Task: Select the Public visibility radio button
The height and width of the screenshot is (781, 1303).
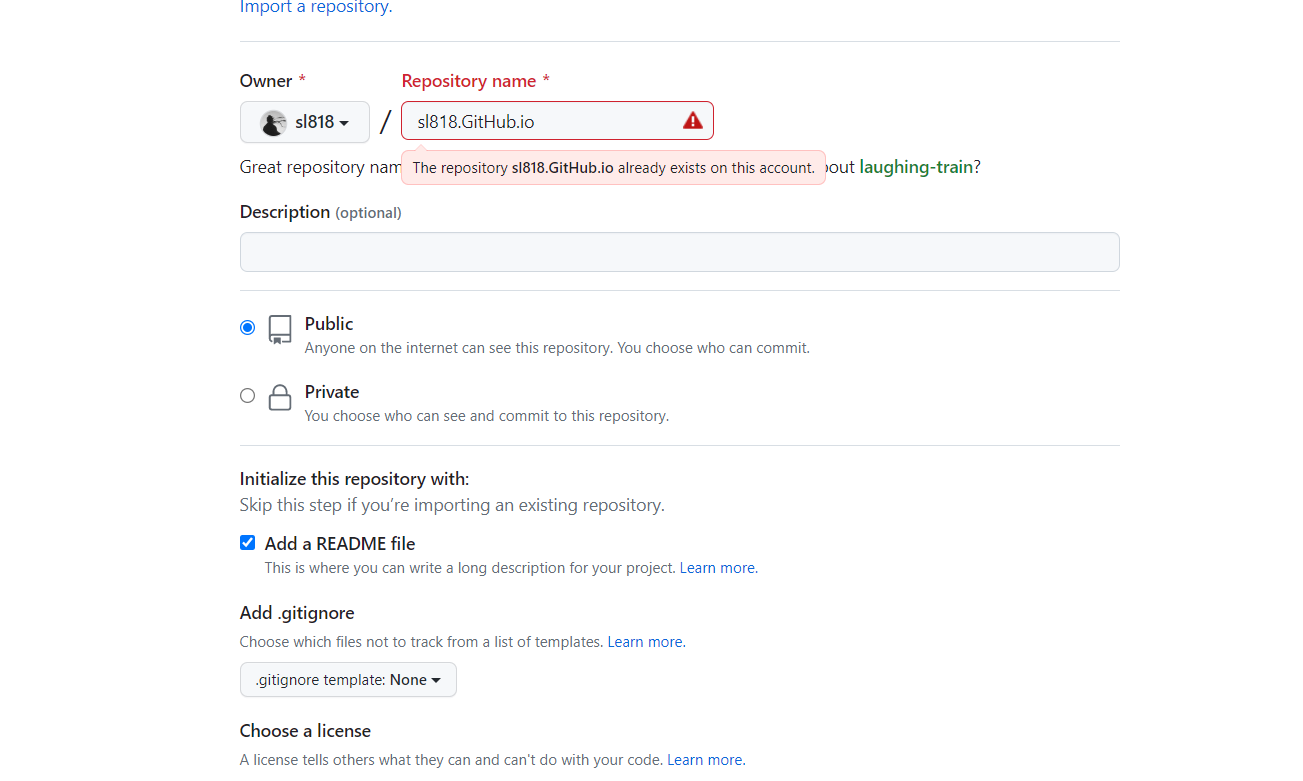Action: (x=247, y=327)
